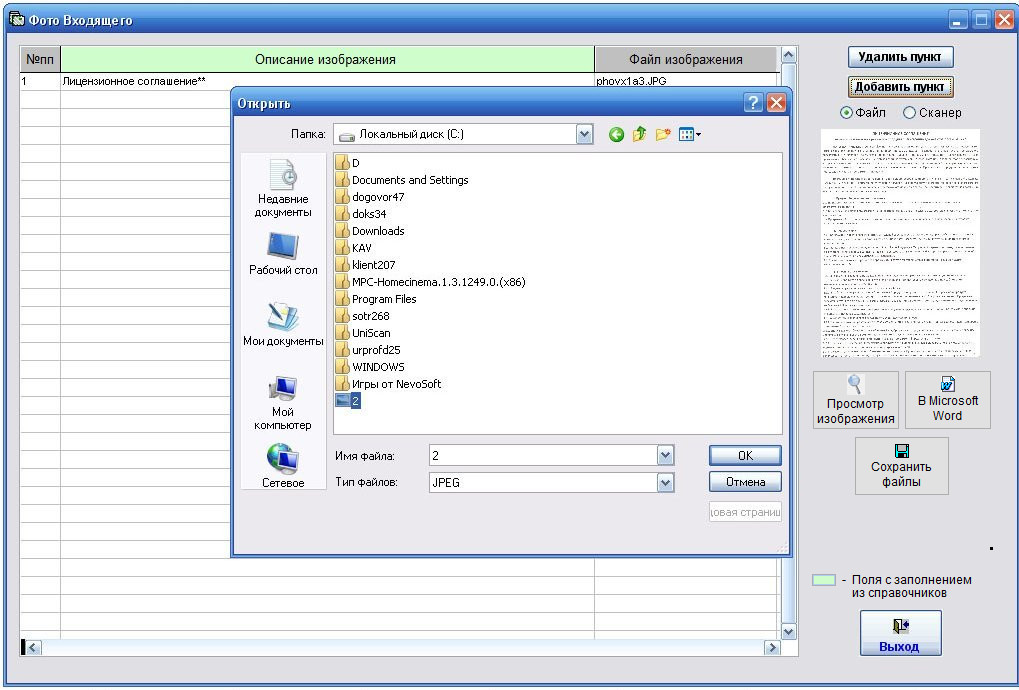Open the Views menu icon
The height and width of the screenshot is (690, 1019).
point(689,135)
